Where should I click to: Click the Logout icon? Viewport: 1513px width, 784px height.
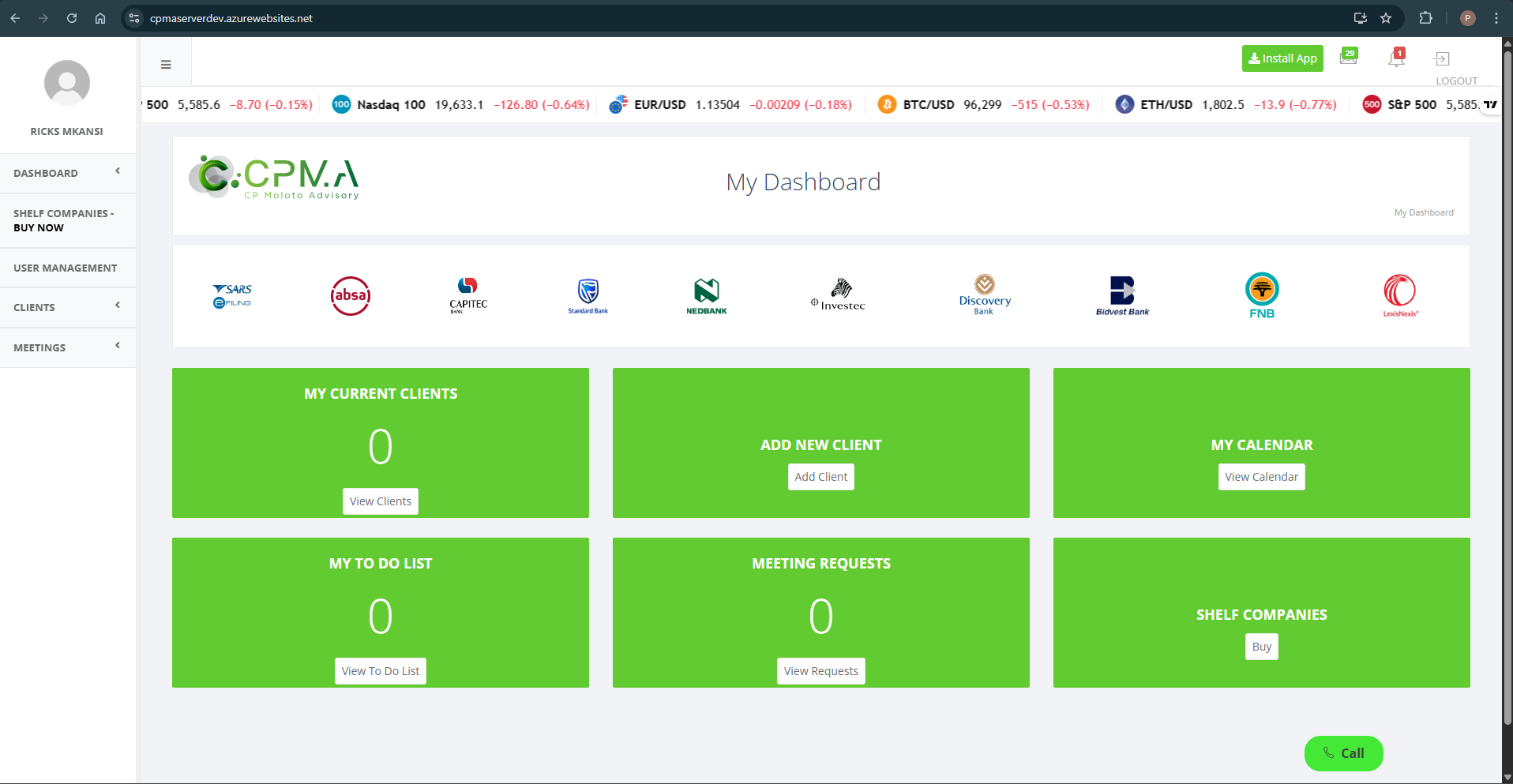(1442, 59)
